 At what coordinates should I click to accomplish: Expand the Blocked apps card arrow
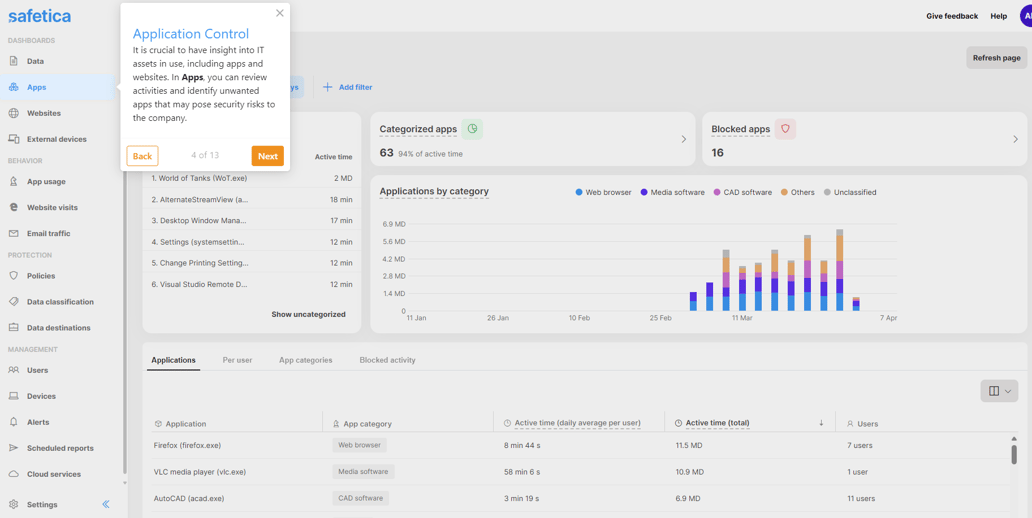point(1016,140)
